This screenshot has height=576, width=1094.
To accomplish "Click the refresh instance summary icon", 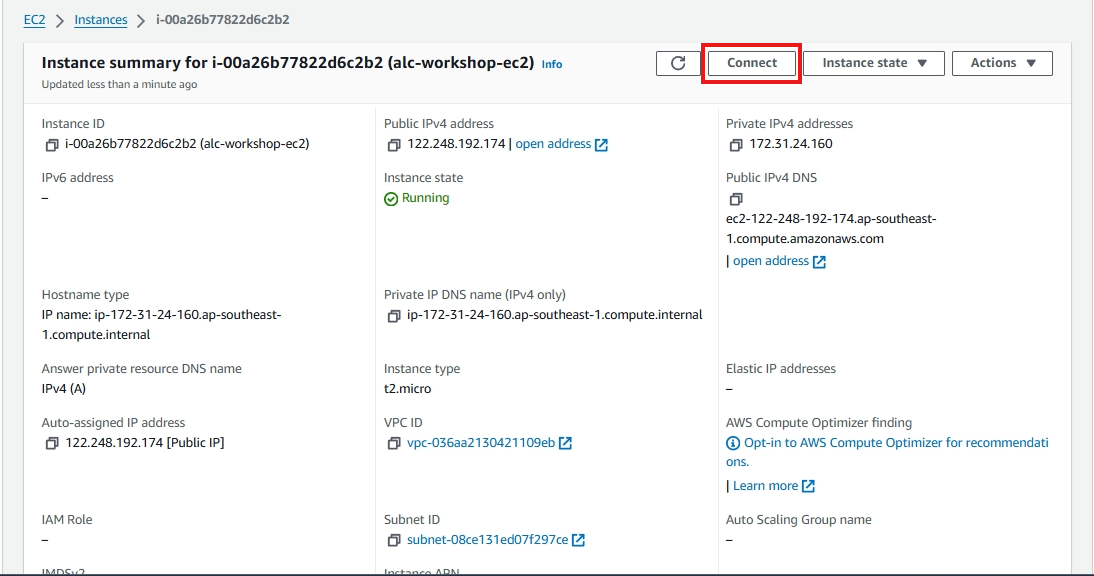I will coord(678,63).
